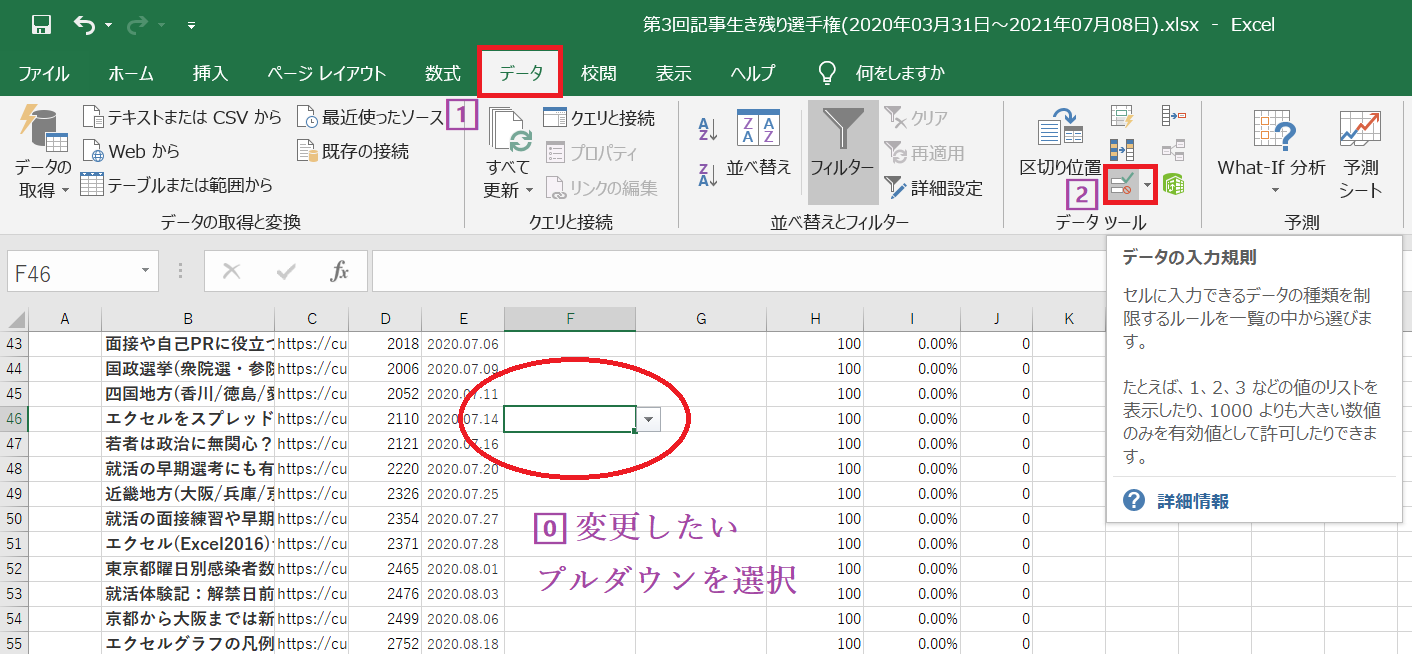
Task: Open the ファイル menu
Action: pos(42,72)
